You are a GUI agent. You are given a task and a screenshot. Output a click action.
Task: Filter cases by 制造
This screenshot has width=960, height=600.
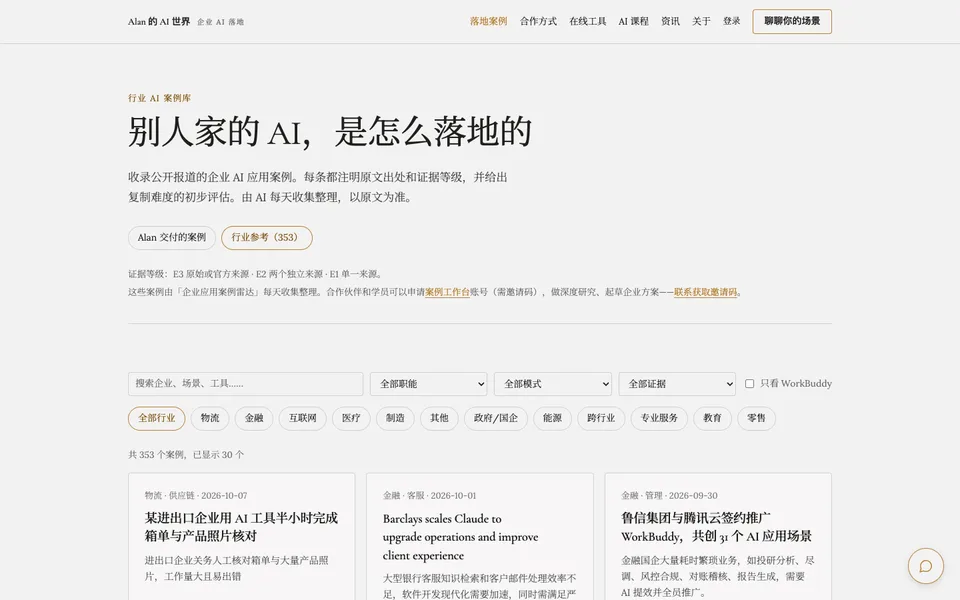pos(396,418)
